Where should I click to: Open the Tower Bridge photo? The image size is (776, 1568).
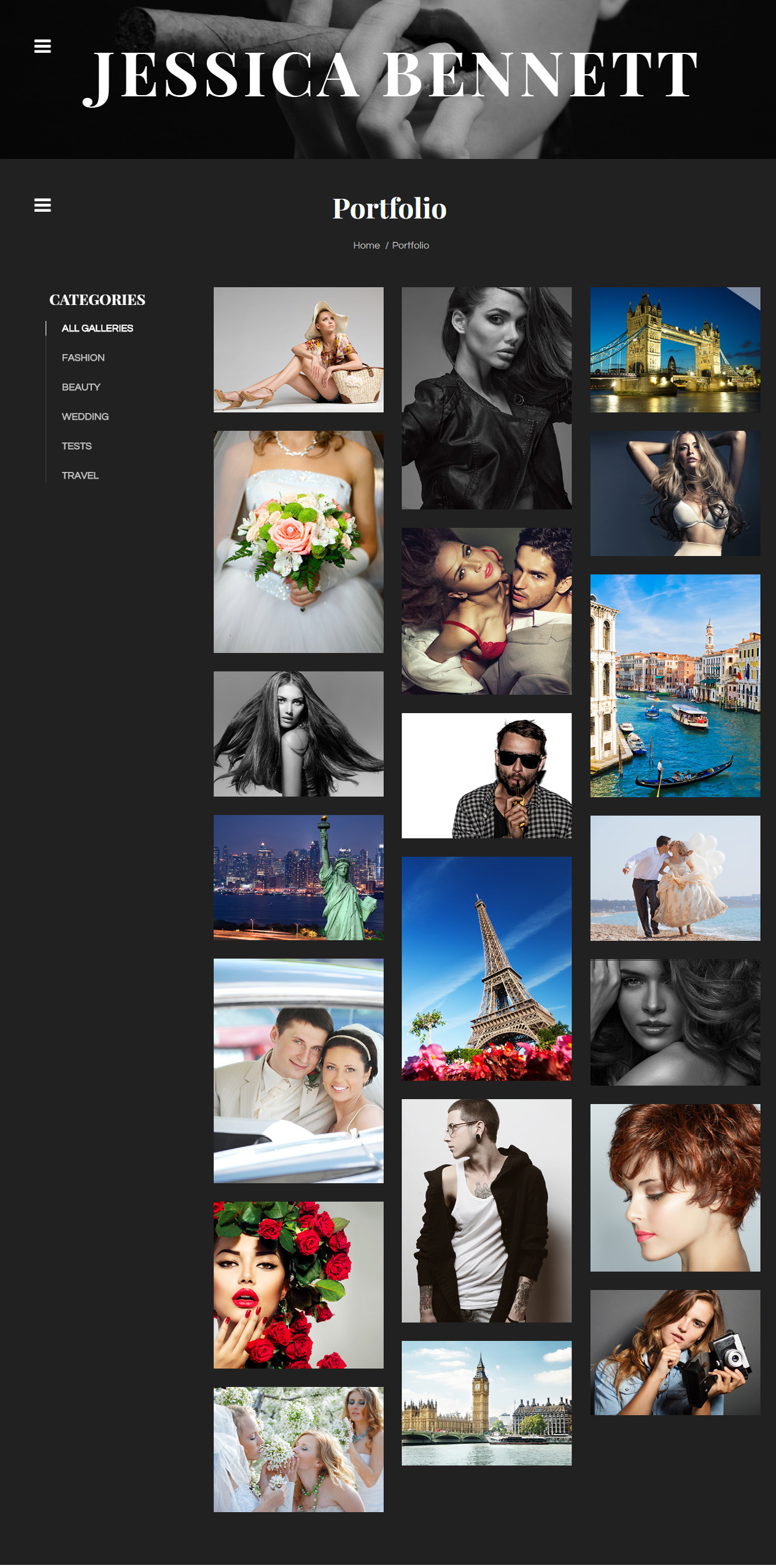[x=675, y=350]
